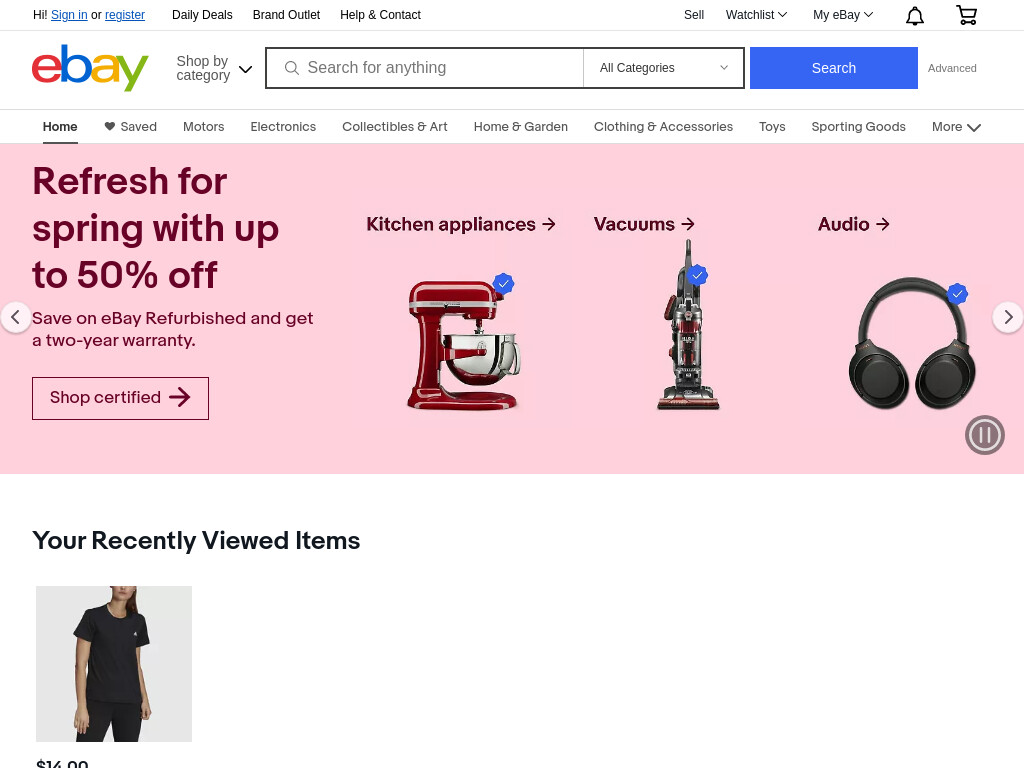Open the shopping cart icon

tap(967, 15)
